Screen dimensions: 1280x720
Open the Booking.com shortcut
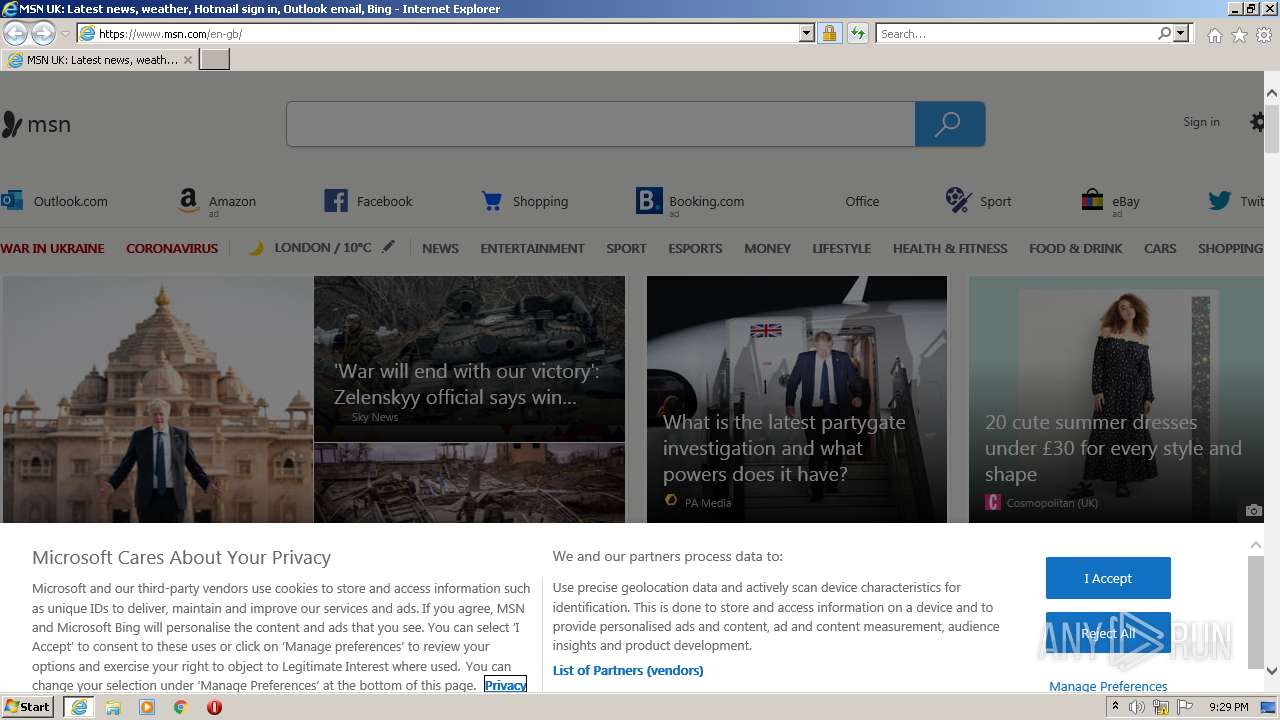[690, 201]
